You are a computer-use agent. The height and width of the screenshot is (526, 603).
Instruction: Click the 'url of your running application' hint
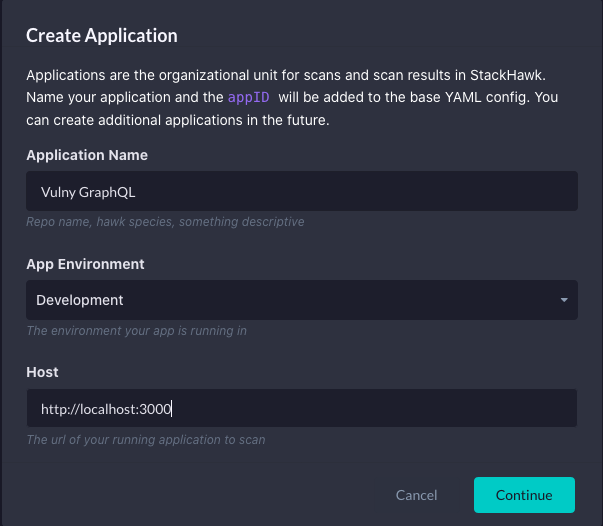click(x=146, y=439)
